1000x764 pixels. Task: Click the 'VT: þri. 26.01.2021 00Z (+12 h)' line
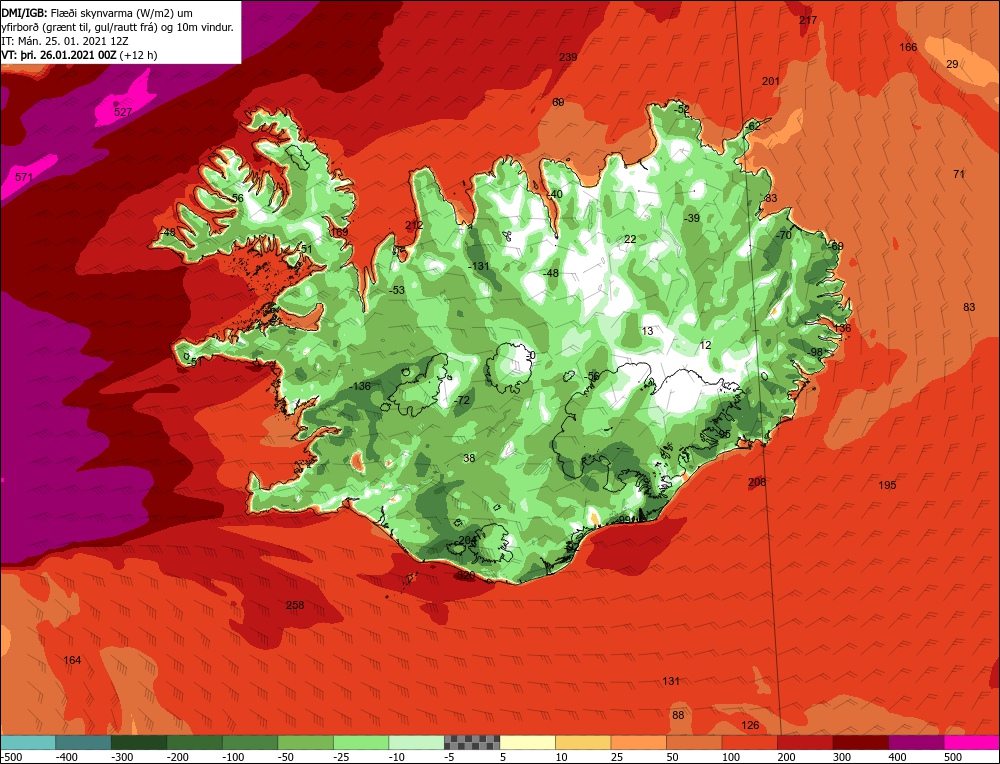[x=80, y=55]
